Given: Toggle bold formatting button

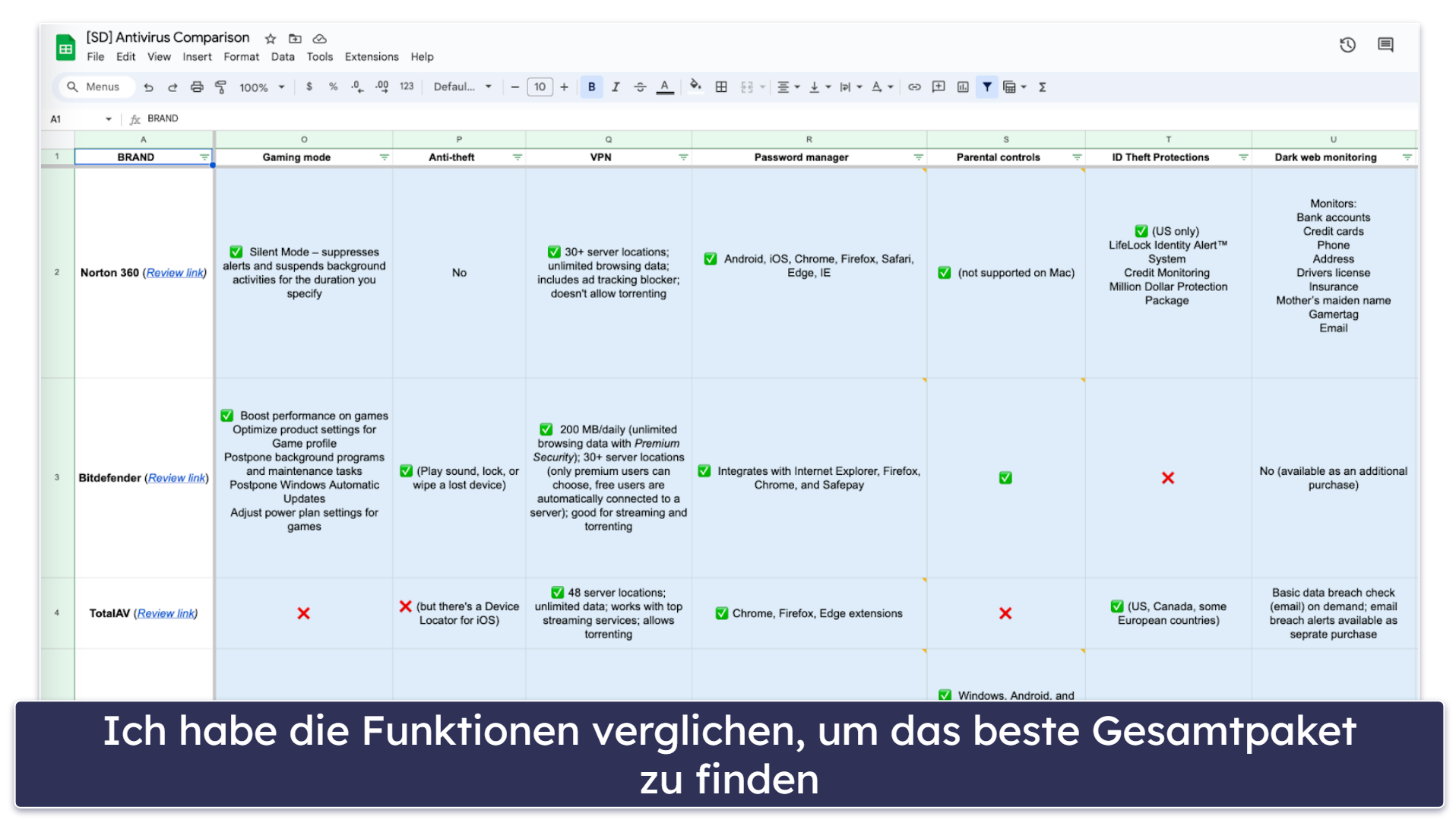Looking at the screenshot, I should (x=591, y=87).
